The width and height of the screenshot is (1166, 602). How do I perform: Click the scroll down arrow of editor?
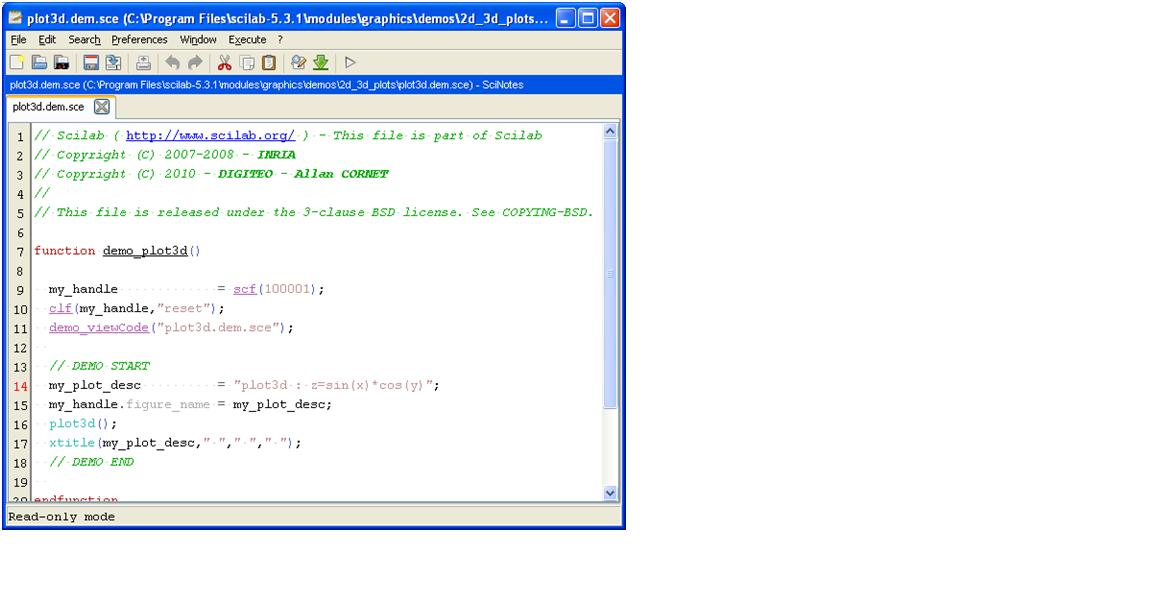point(611,493)
